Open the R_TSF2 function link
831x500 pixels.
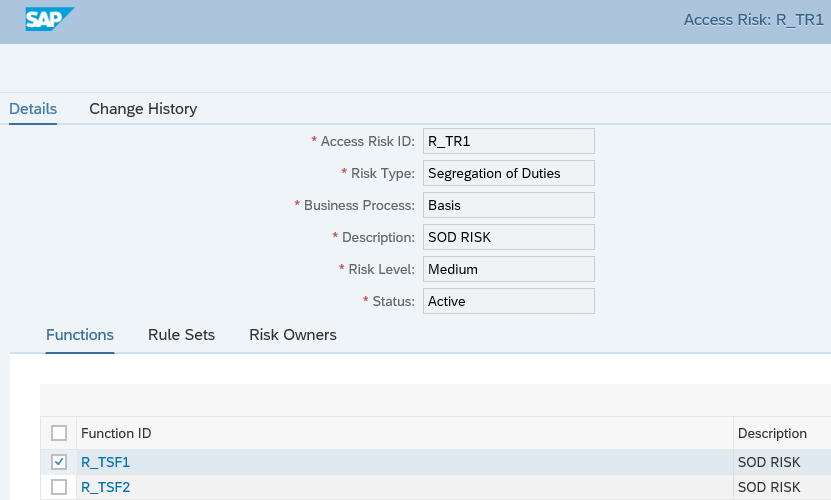coord(105,487)
